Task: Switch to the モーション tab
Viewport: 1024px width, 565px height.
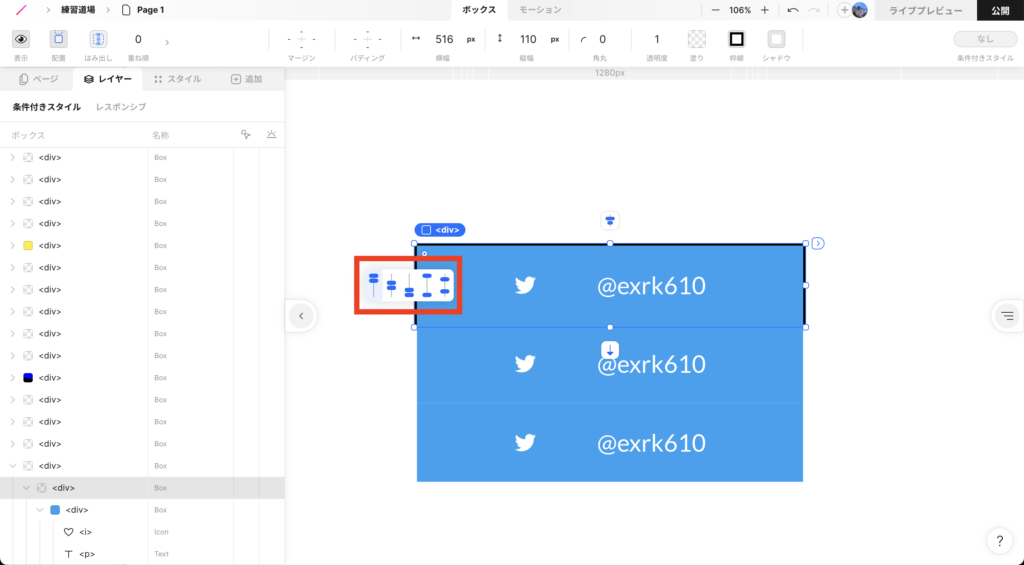Action: pos(540,10)
